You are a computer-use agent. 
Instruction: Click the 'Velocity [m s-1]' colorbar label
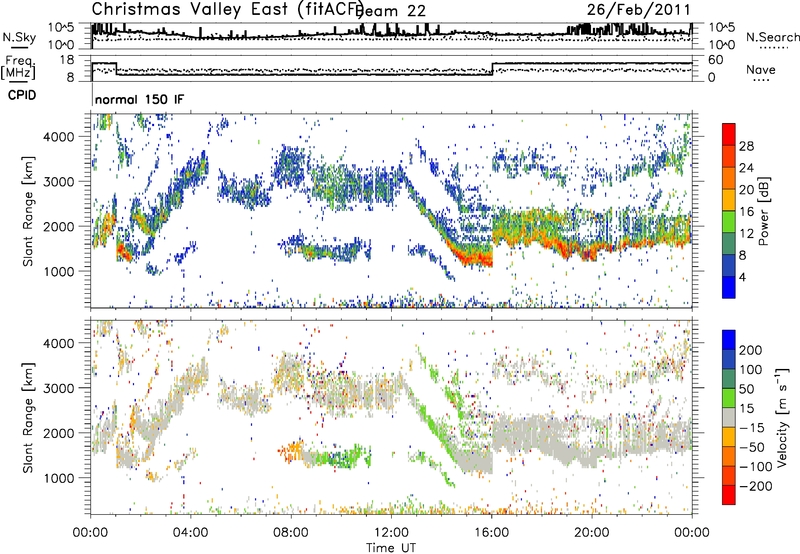[782, 417]
